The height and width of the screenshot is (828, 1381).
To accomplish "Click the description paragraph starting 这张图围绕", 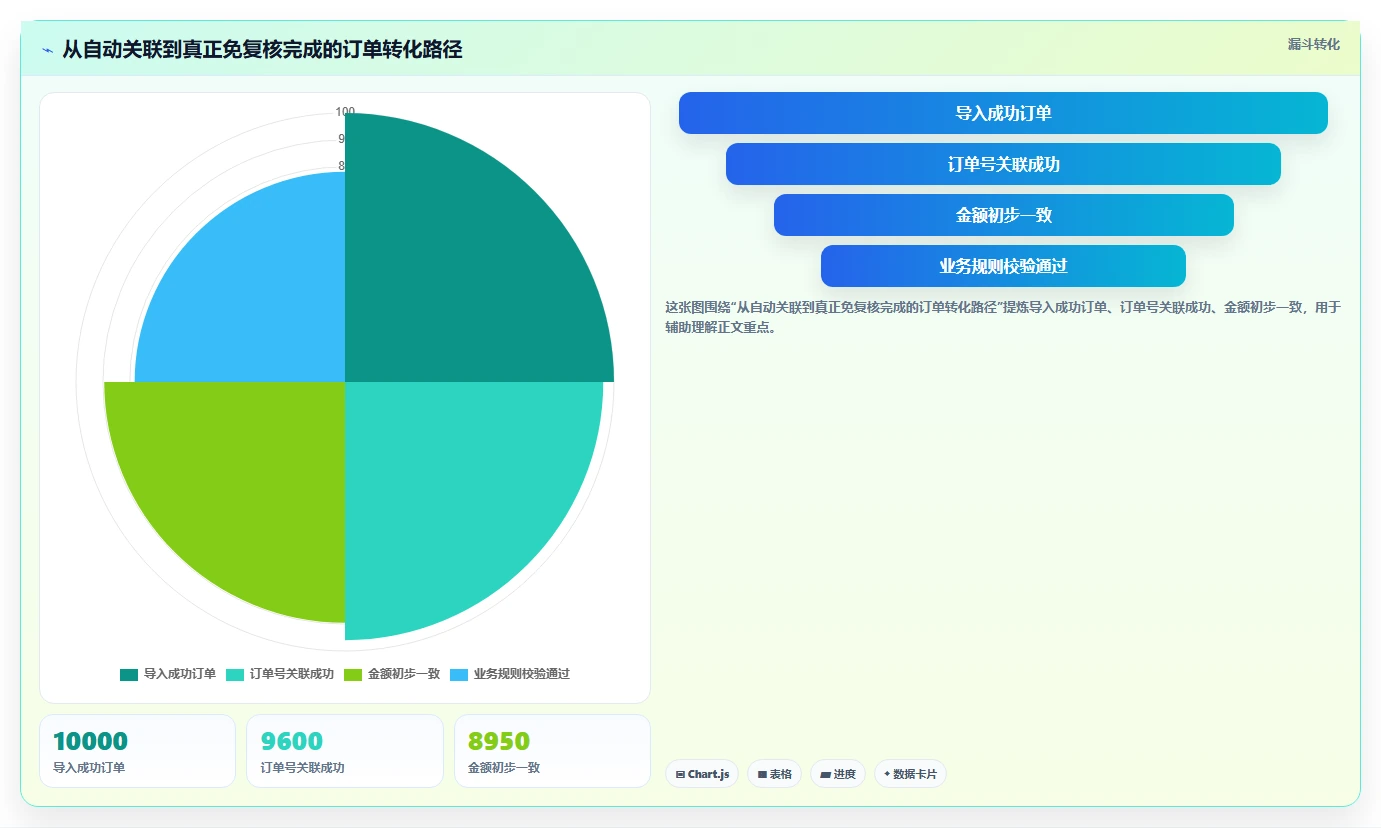I will tap(1003, 317).
